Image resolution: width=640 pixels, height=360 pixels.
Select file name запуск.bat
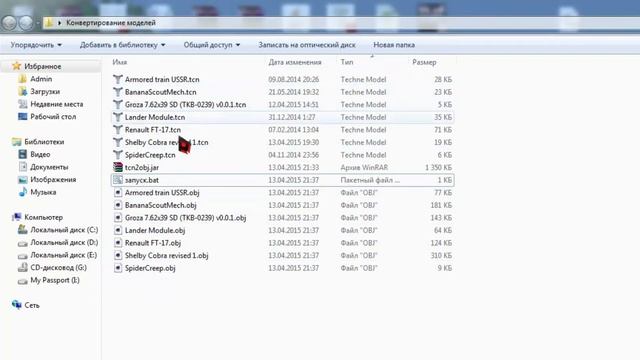[x=142, y=180]
